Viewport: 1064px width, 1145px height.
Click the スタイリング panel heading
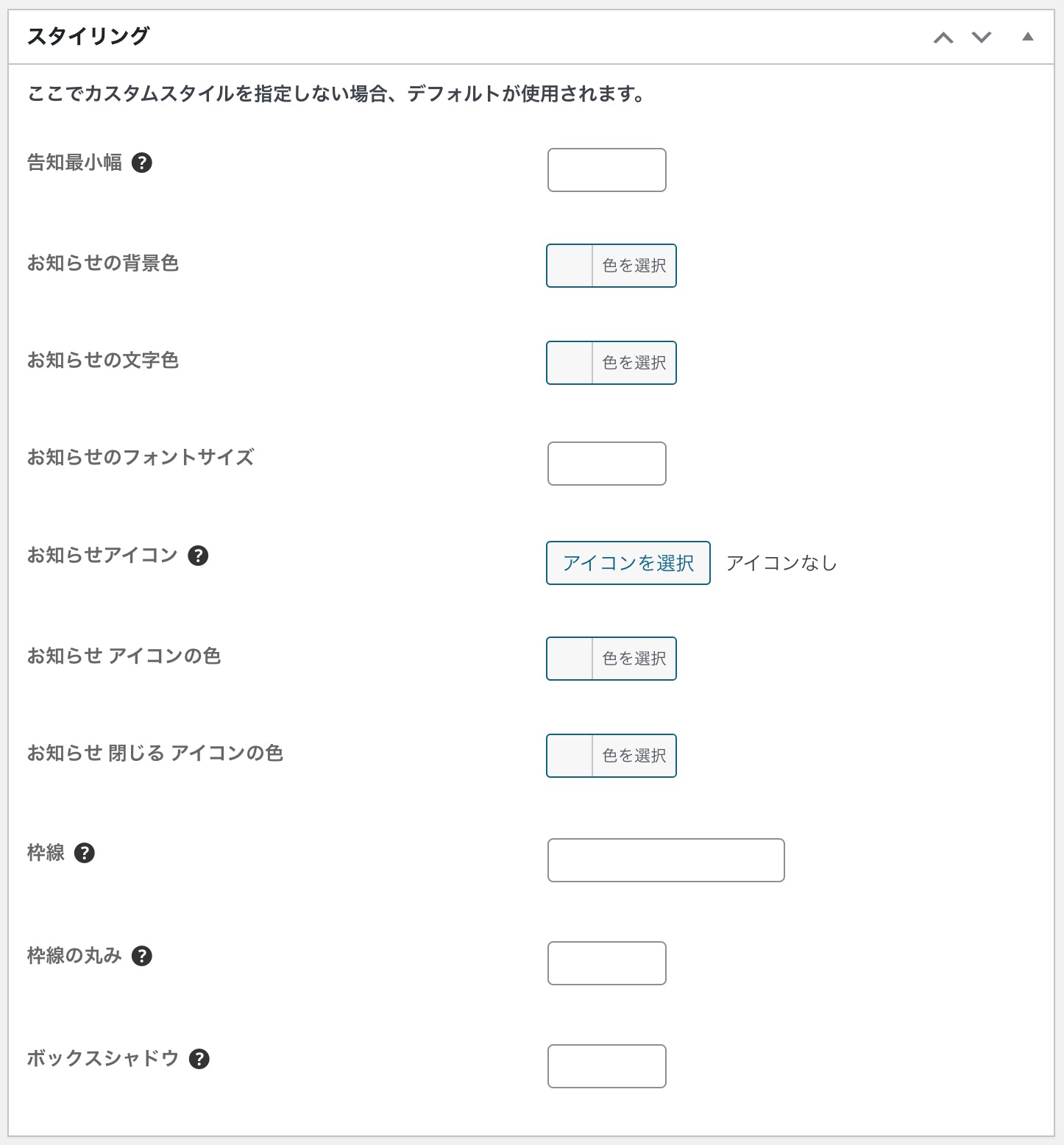88,36
